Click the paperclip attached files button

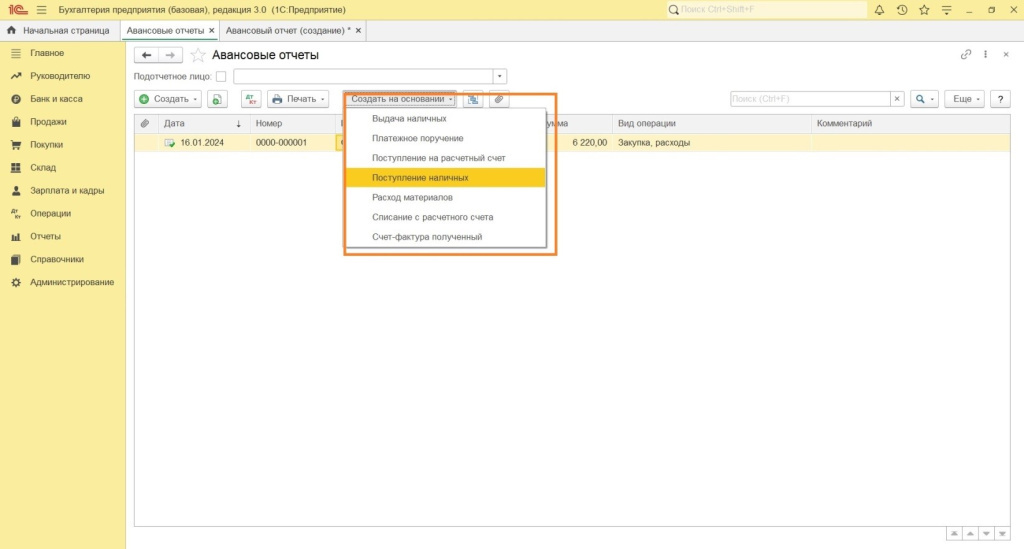coord(498,99)
